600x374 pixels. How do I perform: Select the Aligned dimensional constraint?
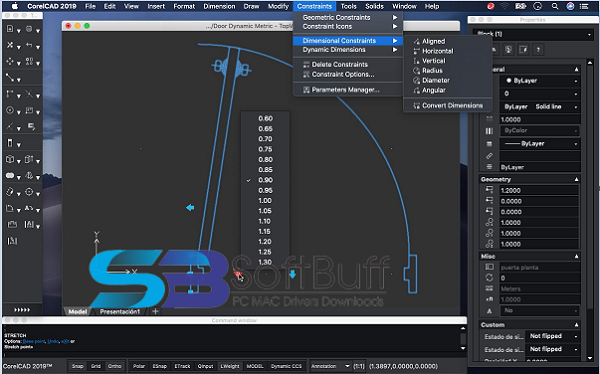[433, 41]
